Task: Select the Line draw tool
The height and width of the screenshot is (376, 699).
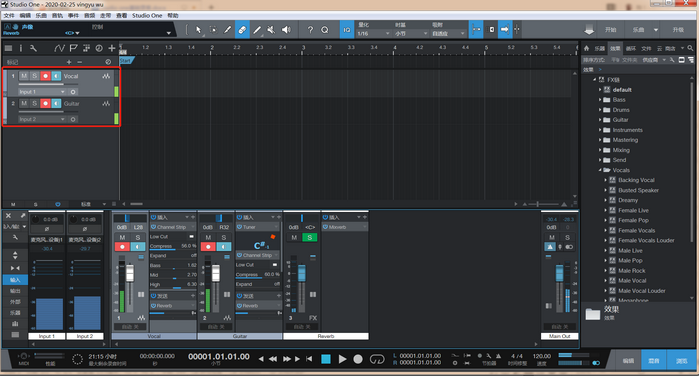Action: point(257,30)
